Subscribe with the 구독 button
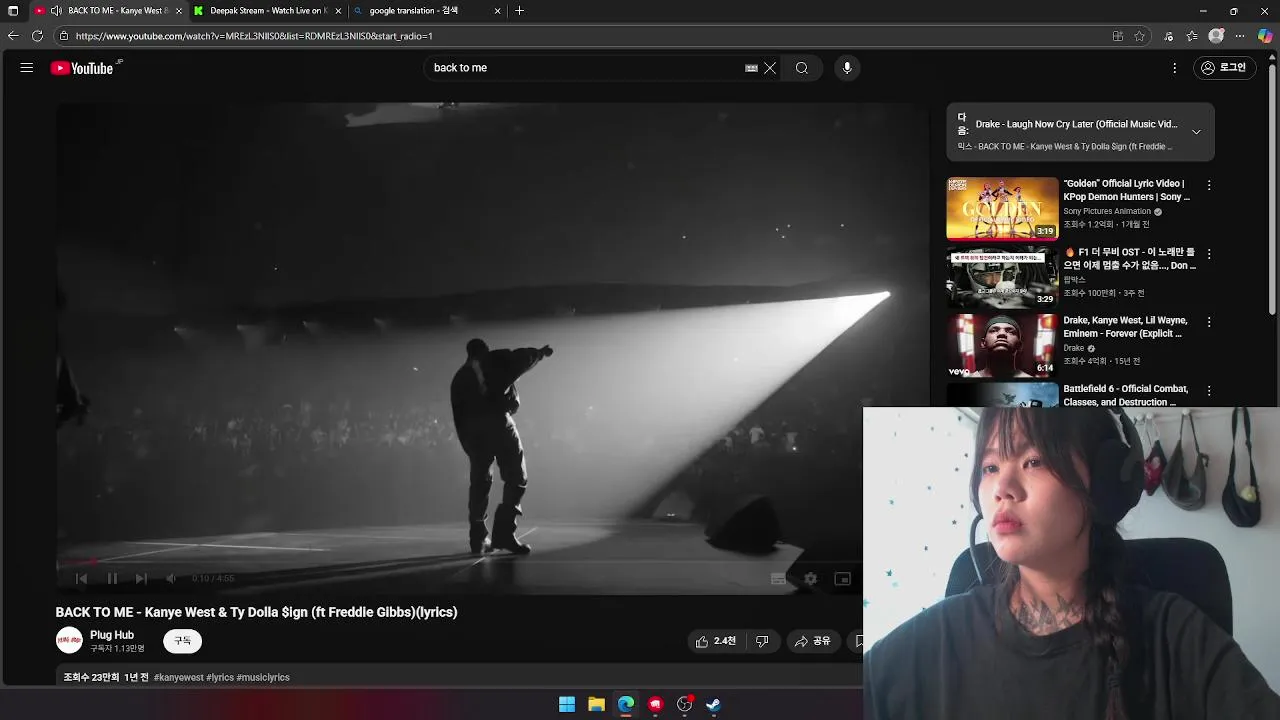This screenshot has width=1280, height=720. 182,641
